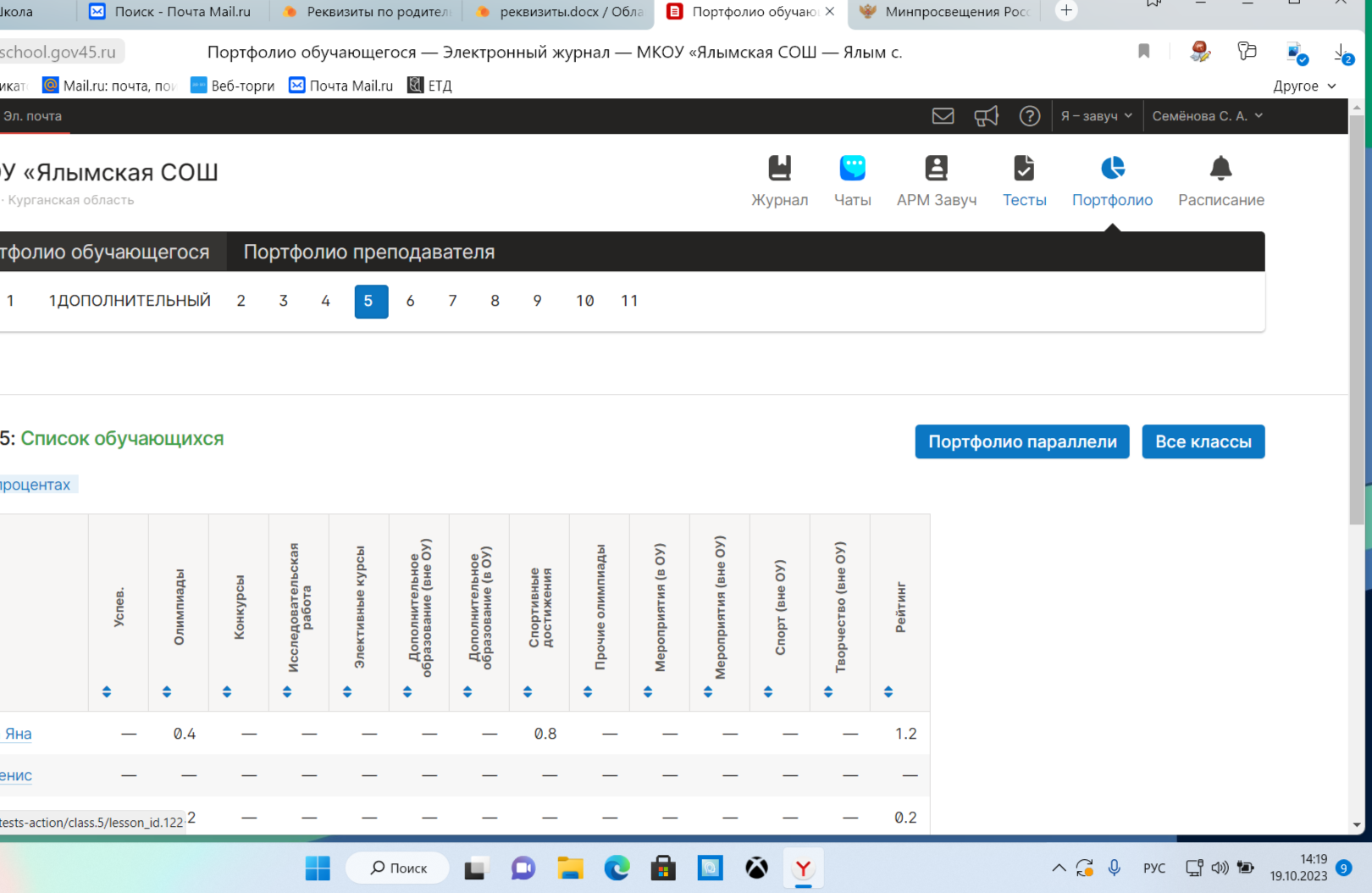This screenshot has height=893, width=1372.
Task: Open the browser collections icon
Action: (x=1246, y=52)
